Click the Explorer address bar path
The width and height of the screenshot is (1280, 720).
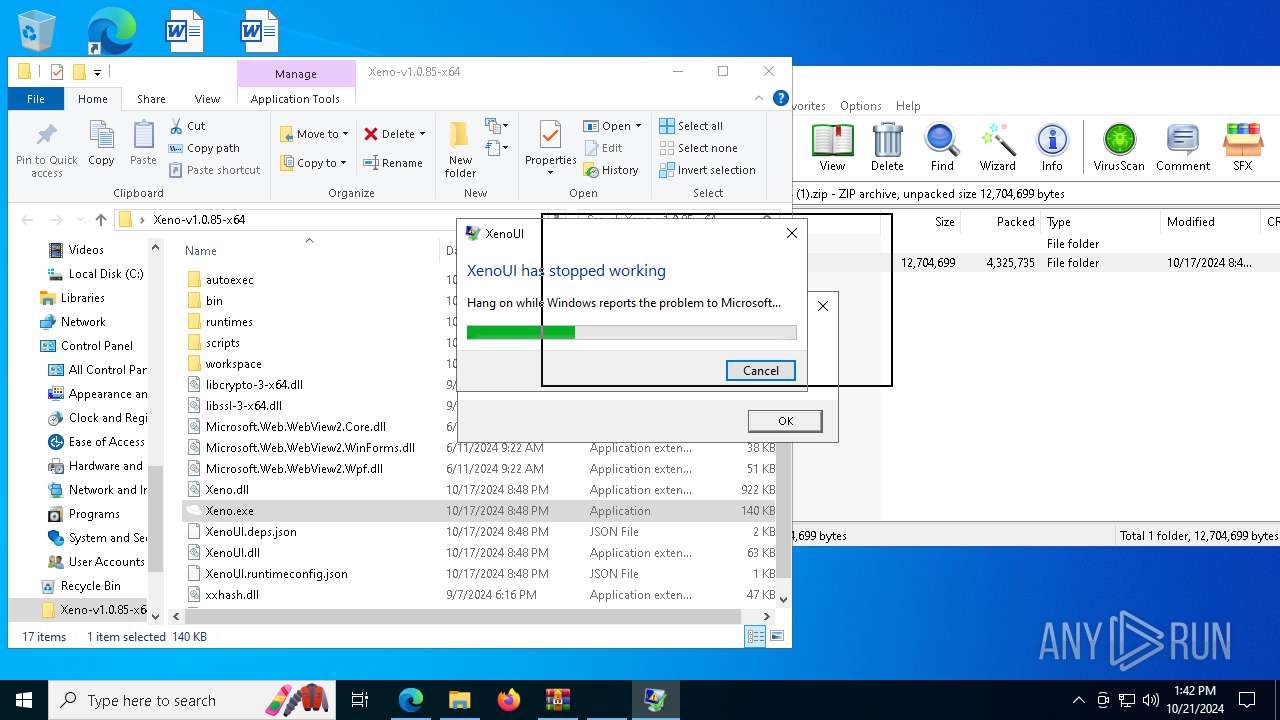point(199,220)
